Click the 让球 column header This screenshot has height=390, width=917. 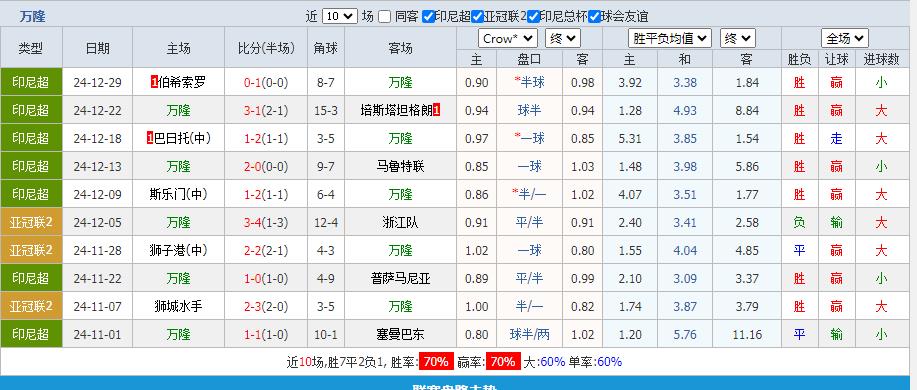click(x=836, y=59)
